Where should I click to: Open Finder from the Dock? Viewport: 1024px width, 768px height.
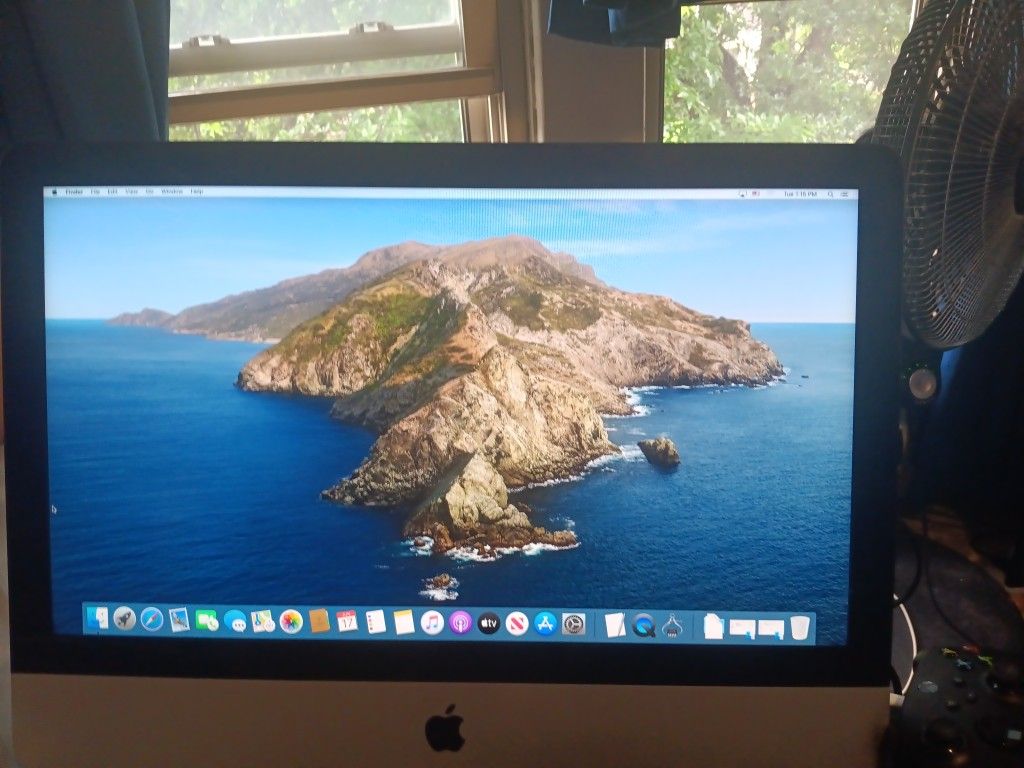97,618
